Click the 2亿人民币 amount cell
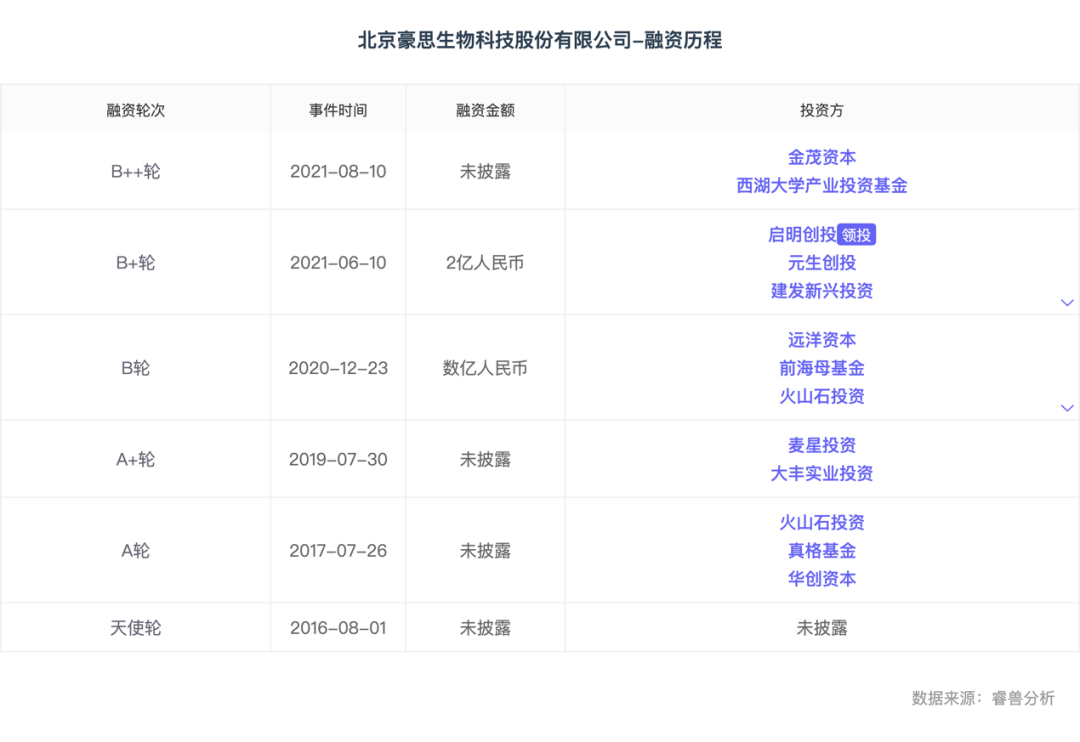The width and height of the screenshot is (1080, 742). 485,262
